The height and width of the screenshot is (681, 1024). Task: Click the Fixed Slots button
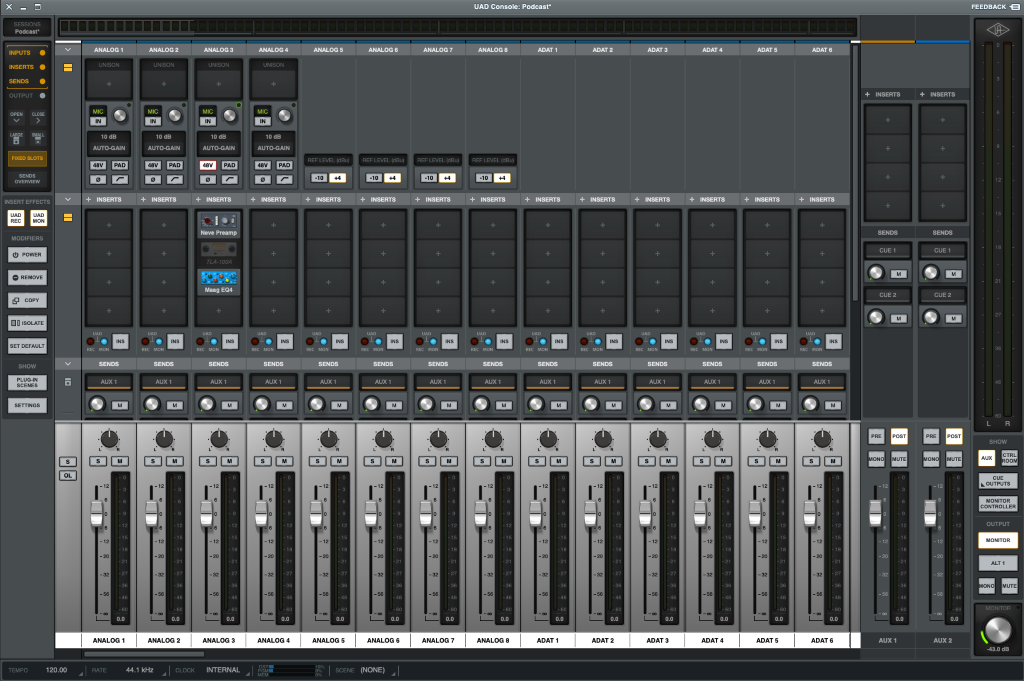coord(27,158)
